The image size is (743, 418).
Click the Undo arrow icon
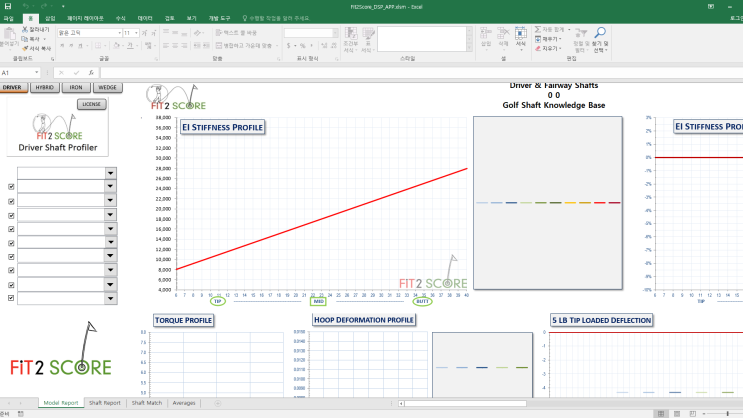click(26, 7)
